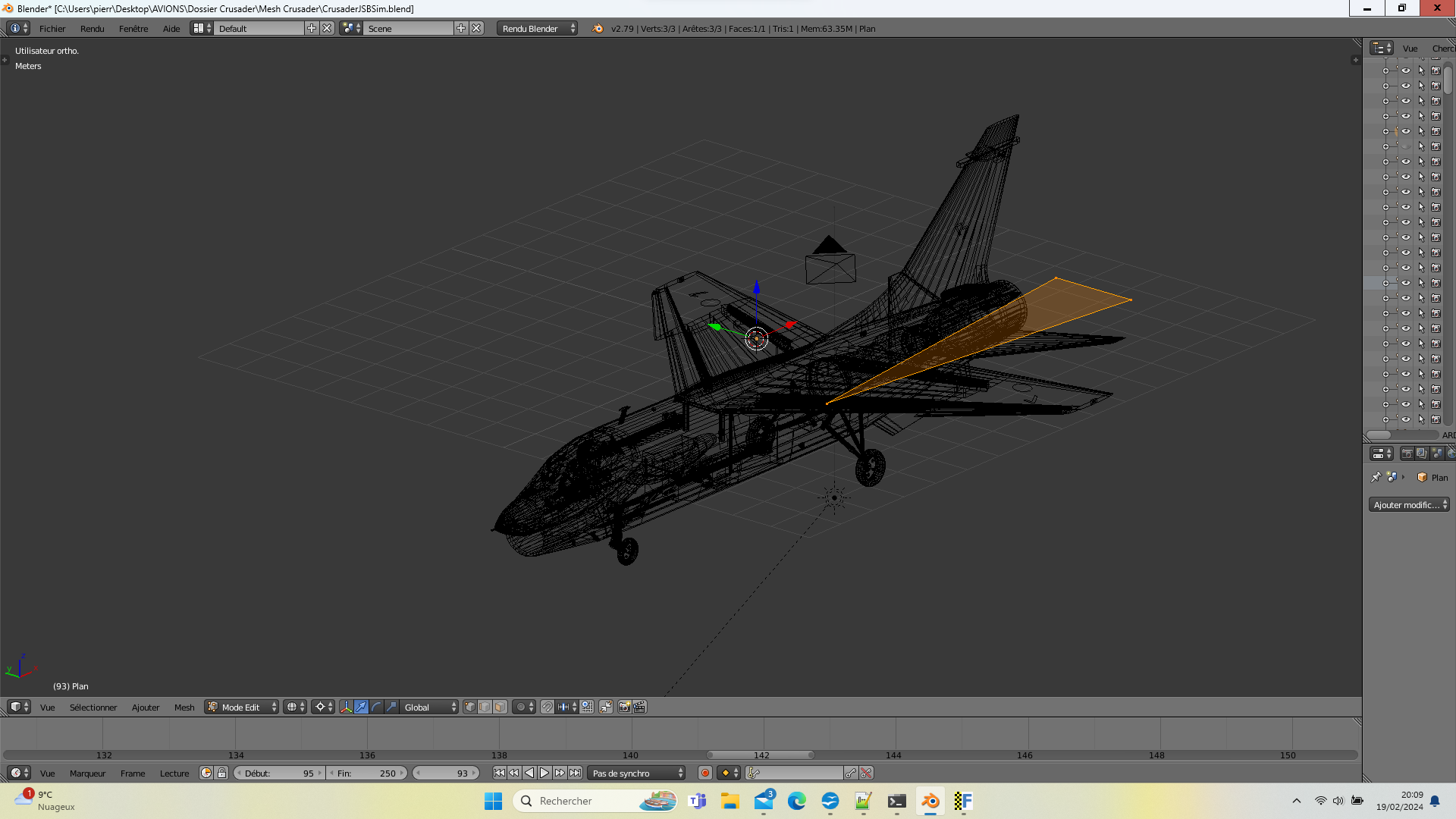Open the Fichier menu

52,28
